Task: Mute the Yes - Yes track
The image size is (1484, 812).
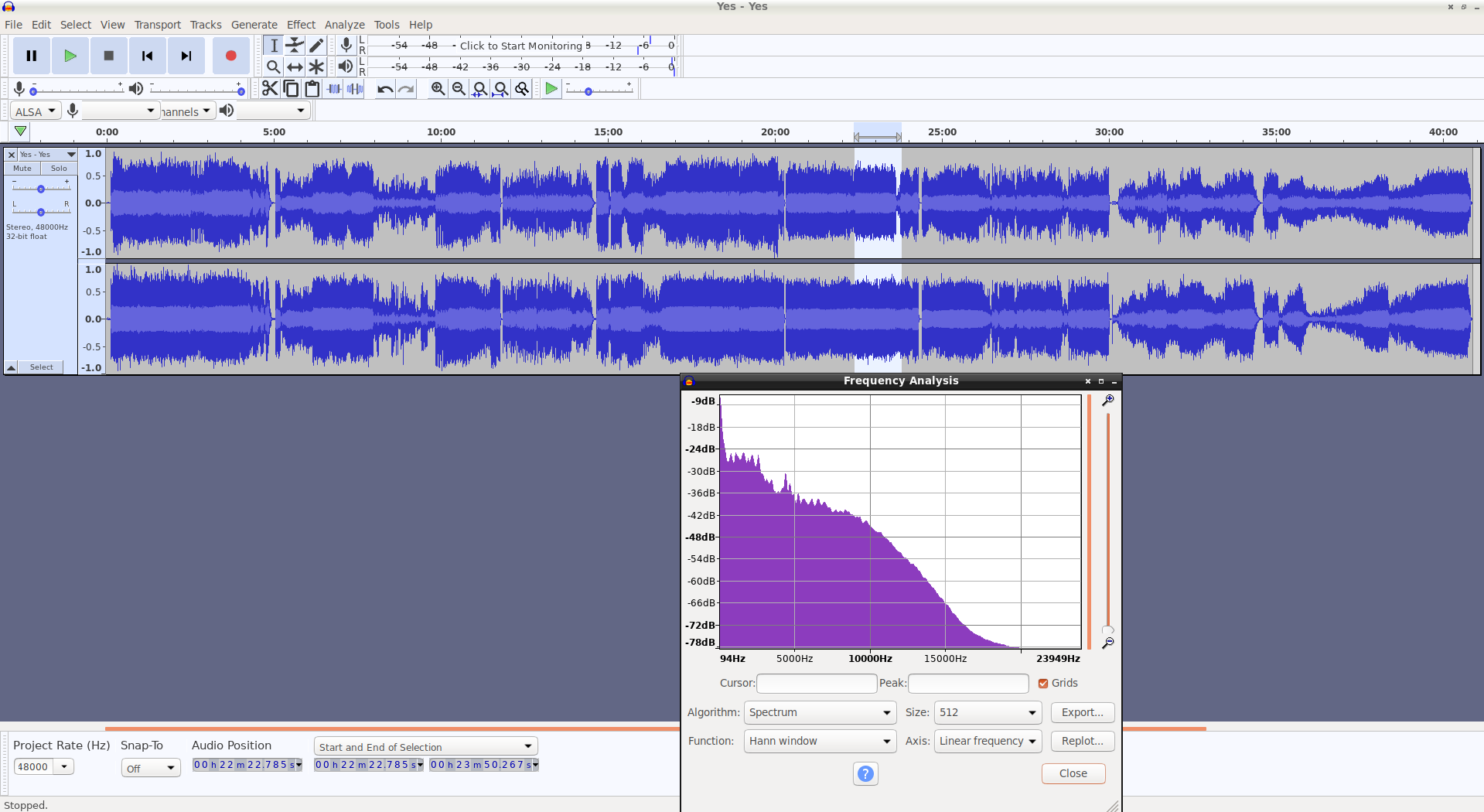Action: 22,169
